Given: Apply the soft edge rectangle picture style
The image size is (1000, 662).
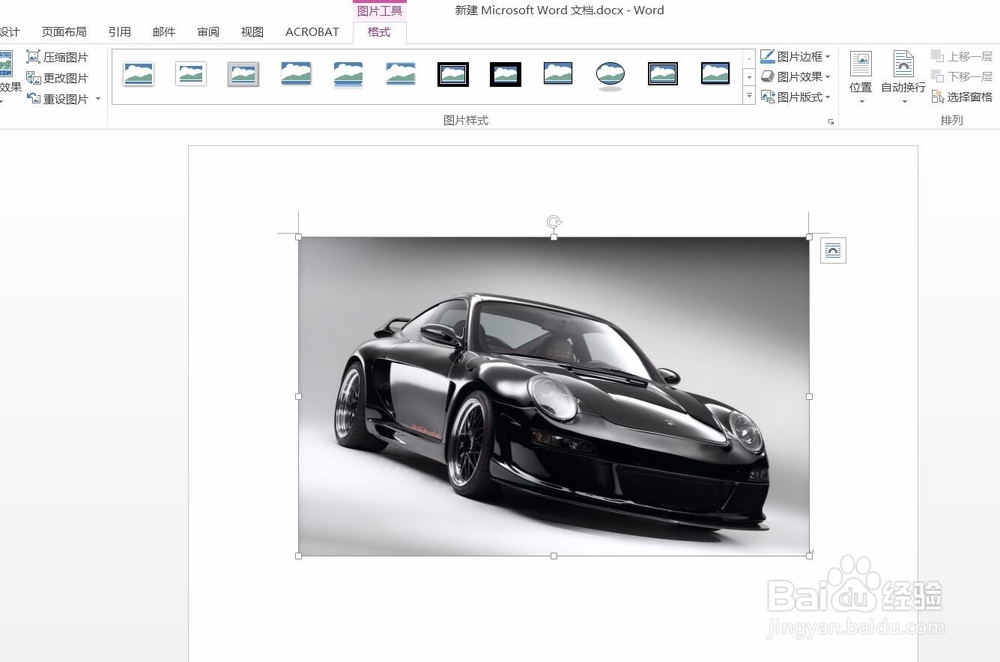Looking at the screenshot, I should [x=401, y=74].
